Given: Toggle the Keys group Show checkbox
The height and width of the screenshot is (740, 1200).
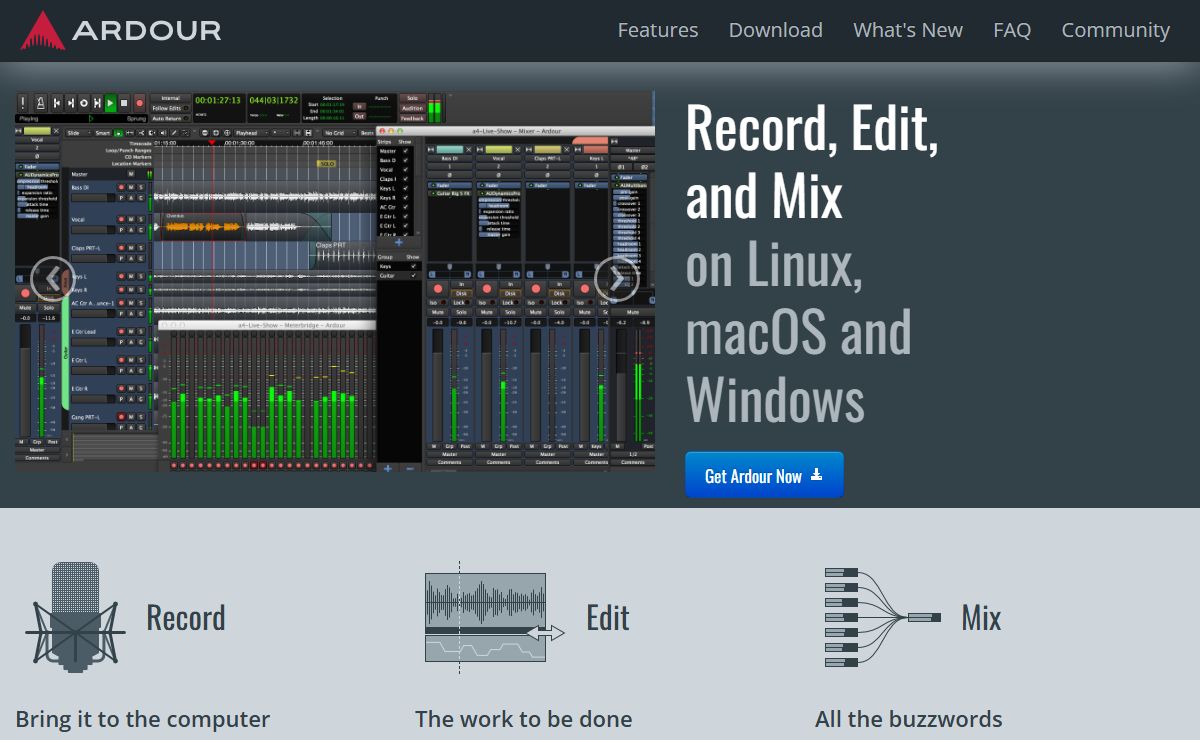Looking at the screenshot, I should pos(413,266).
